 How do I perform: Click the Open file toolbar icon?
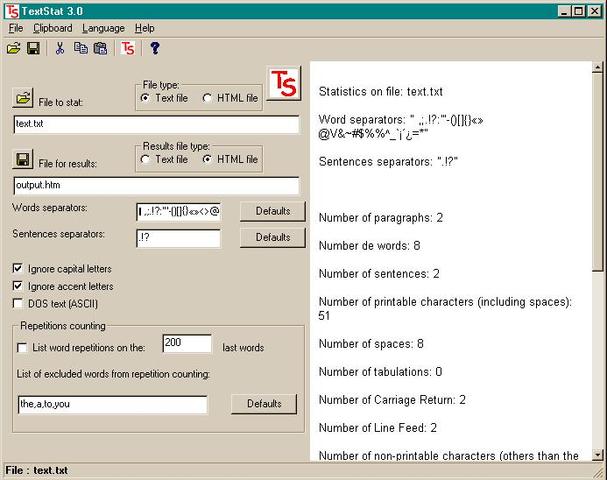[14, 48]
